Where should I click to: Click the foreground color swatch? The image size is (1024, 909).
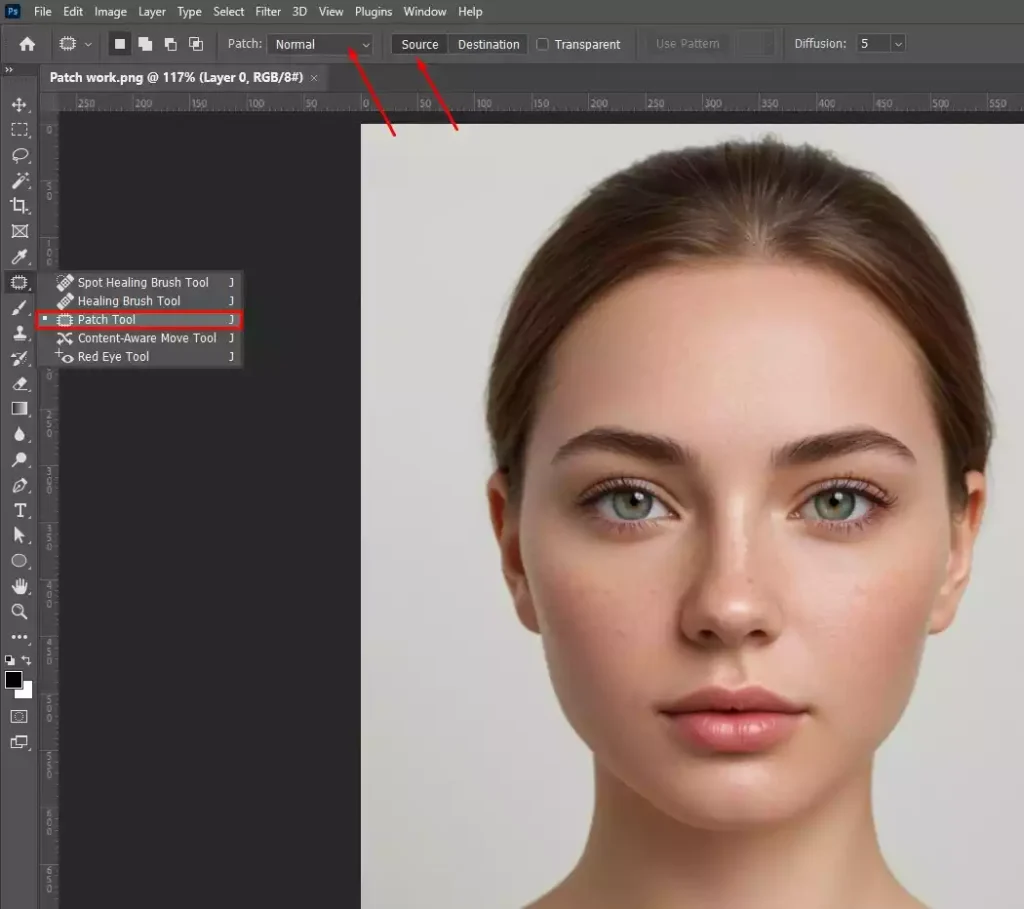point(14,681)
